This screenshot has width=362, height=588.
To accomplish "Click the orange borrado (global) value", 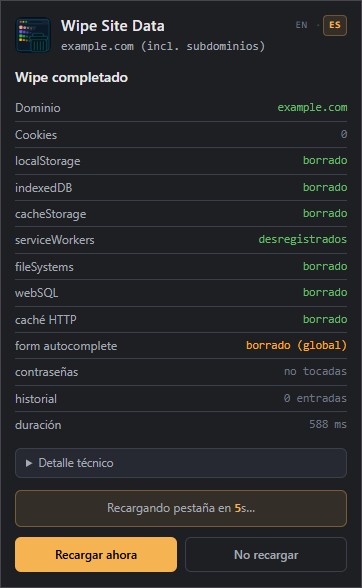I will pyautogui.click(x=296, y=345).
